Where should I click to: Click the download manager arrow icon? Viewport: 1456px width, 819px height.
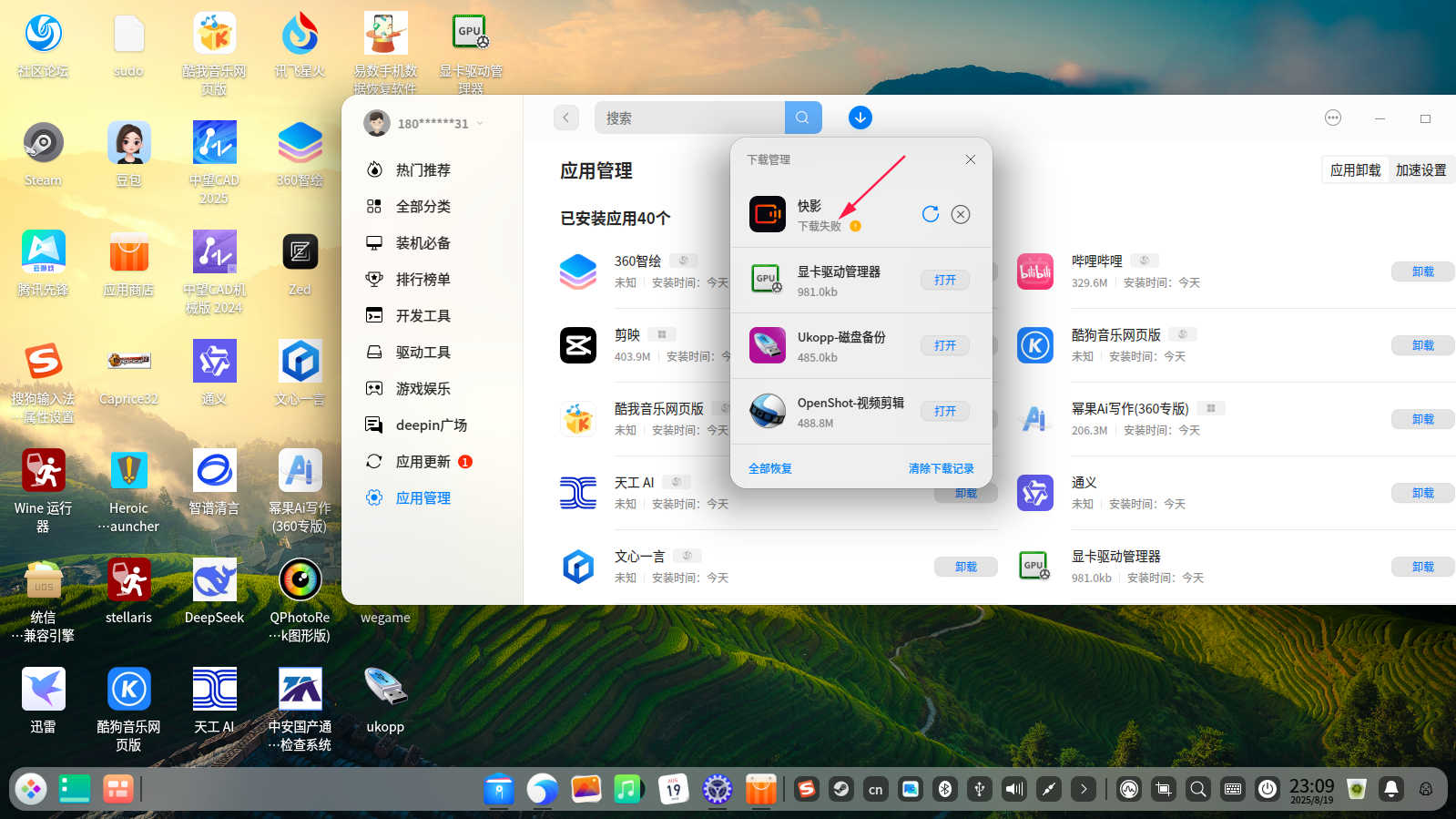tap(860, 118)
